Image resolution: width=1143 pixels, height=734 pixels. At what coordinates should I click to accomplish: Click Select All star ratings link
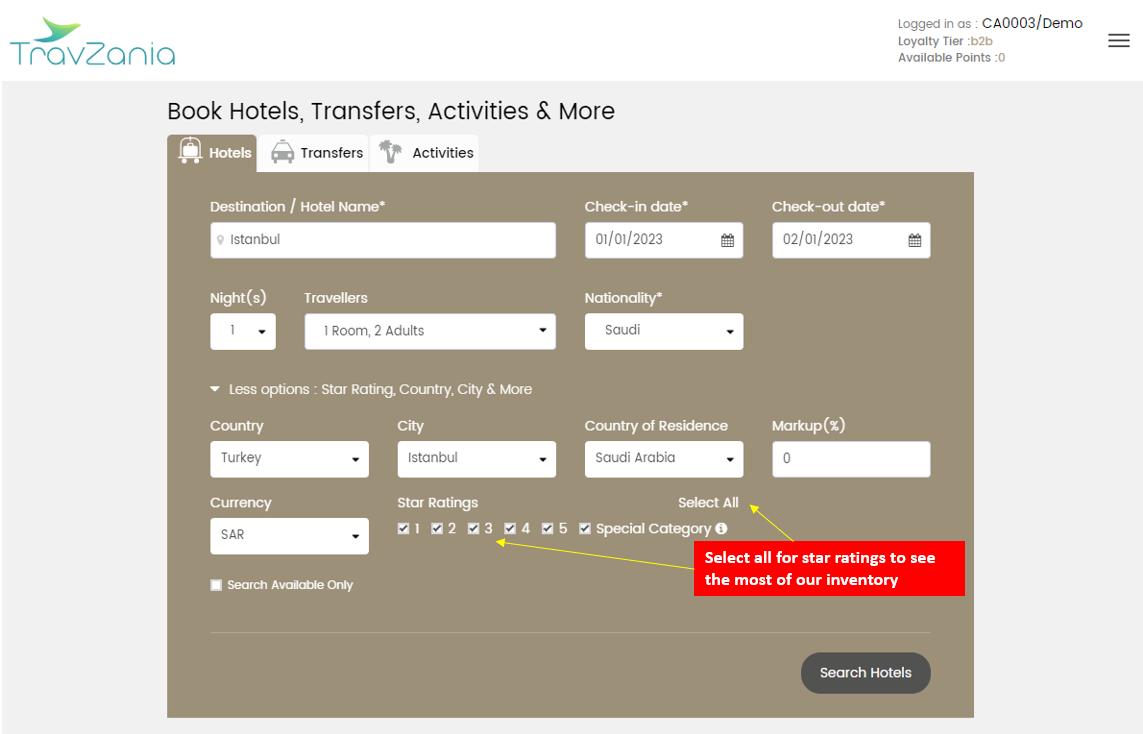(x=708, y=502)
